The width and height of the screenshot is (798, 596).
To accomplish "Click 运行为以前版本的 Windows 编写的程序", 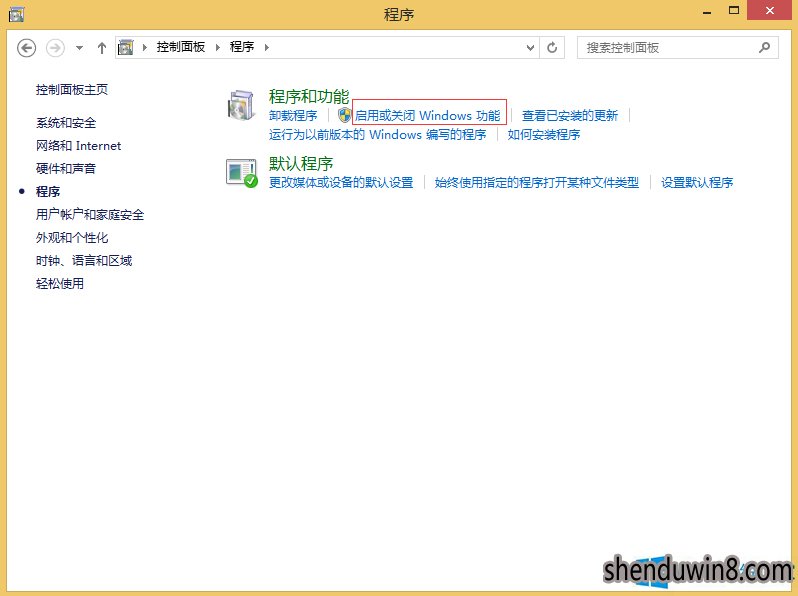I will coord(378,135).
